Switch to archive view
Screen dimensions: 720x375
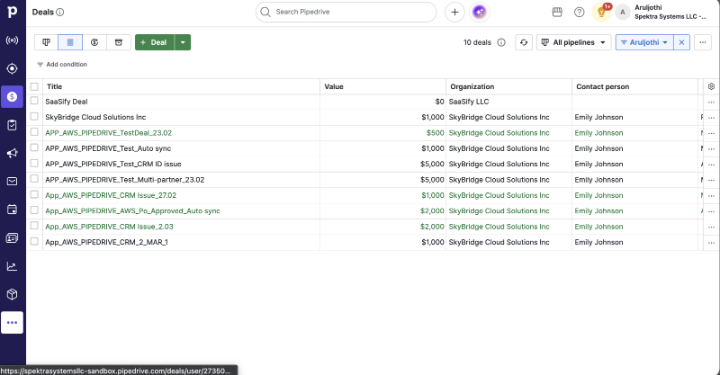coord(118,42)
